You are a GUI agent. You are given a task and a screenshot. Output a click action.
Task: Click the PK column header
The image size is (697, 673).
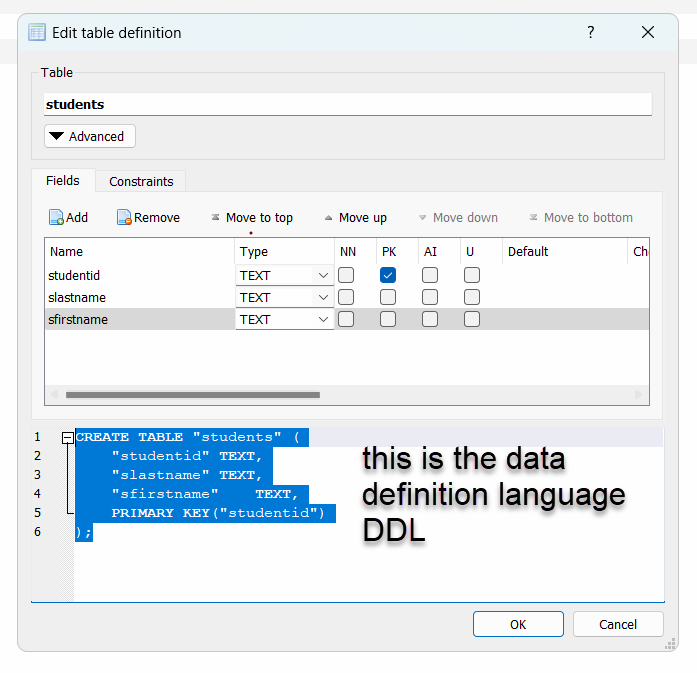coord(397,252)
